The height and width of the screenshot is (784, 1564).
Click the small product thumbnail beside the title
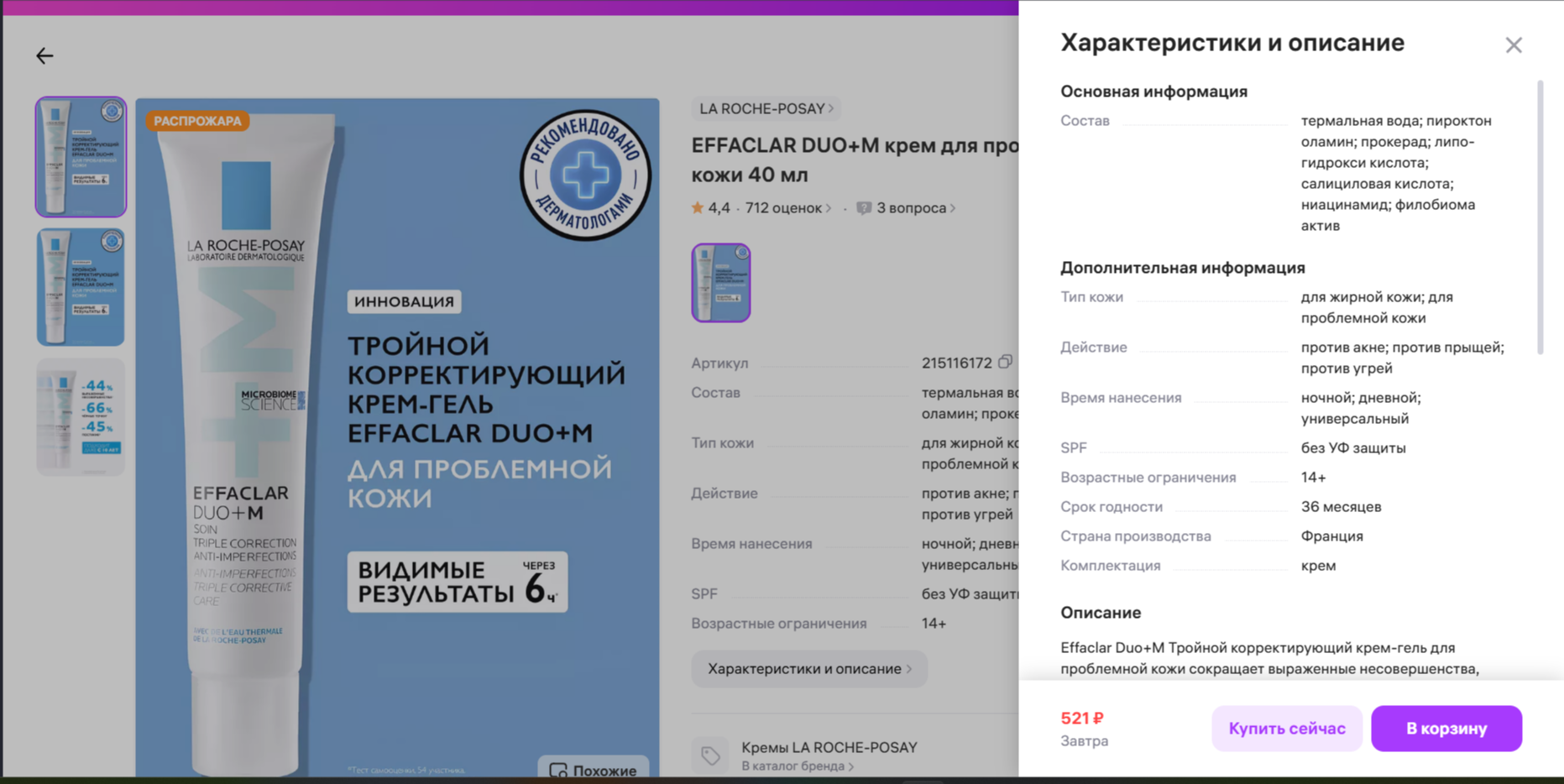pos(720,282)
